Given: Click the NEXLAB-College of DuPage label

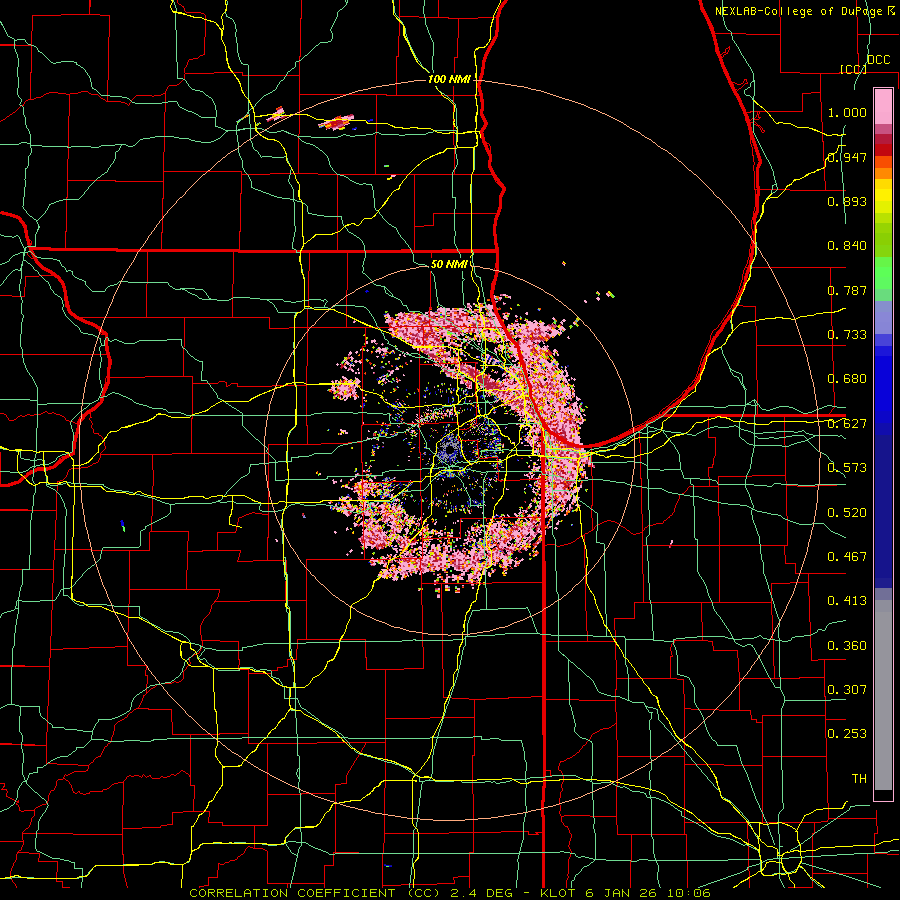Looking at the screenshot, I should pyautogui.click(x=799, y=11).
